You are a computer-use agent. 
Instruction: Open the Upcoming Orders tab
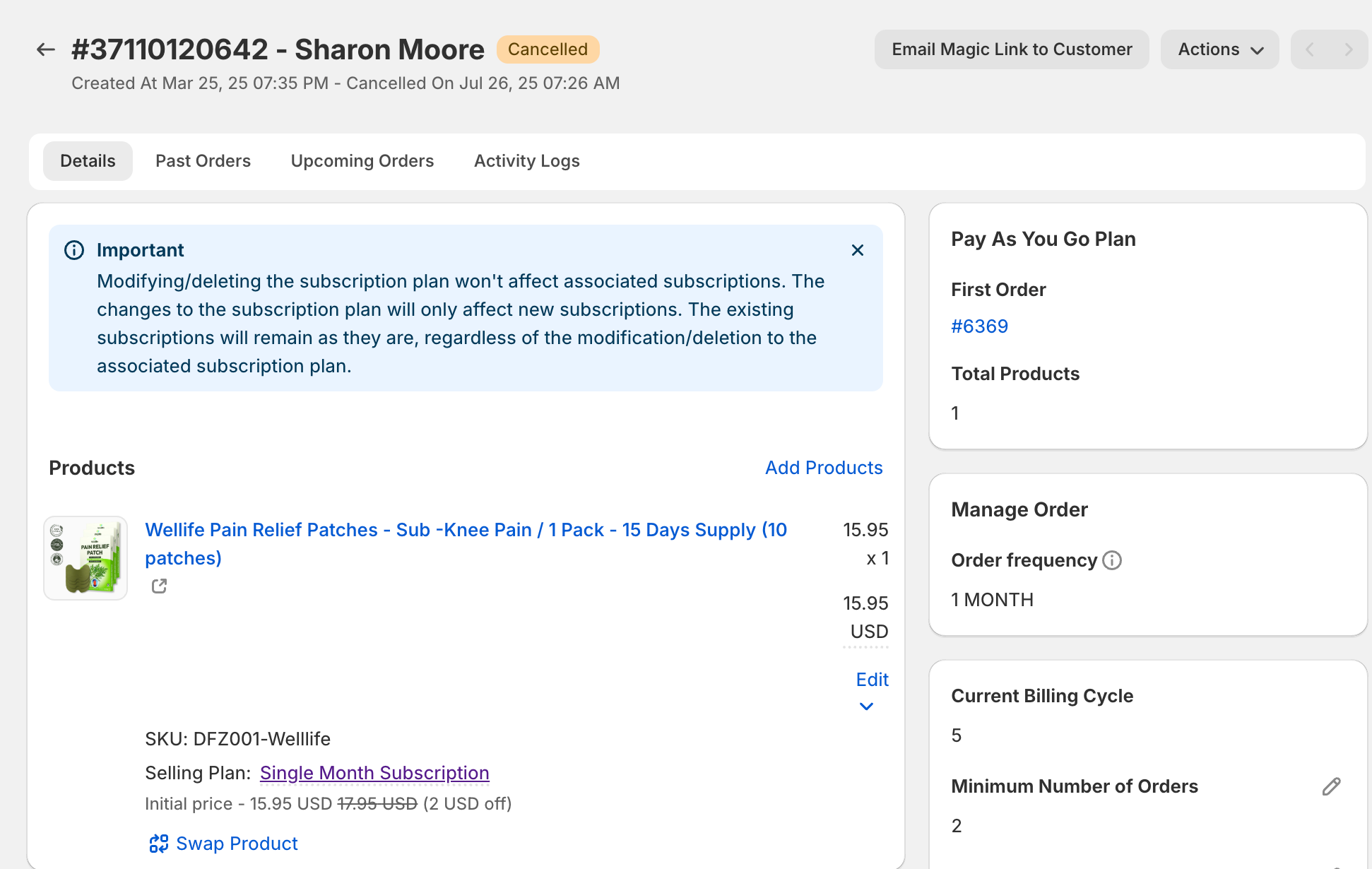pyautogui.click(x=362, y=161)
